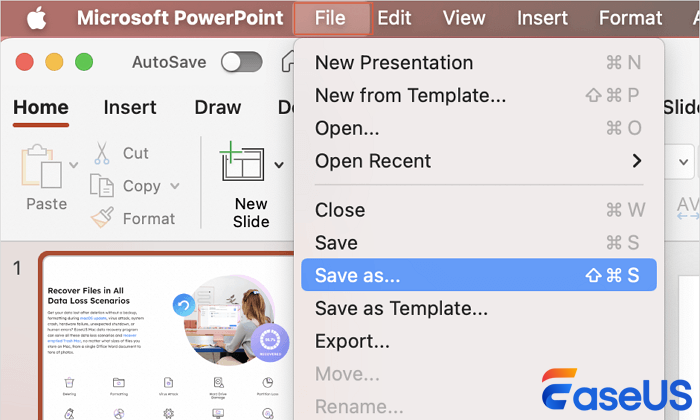700x420 pixels.
Task: Select Save as Template... menu entry
Action: click(x=401, y=308)
